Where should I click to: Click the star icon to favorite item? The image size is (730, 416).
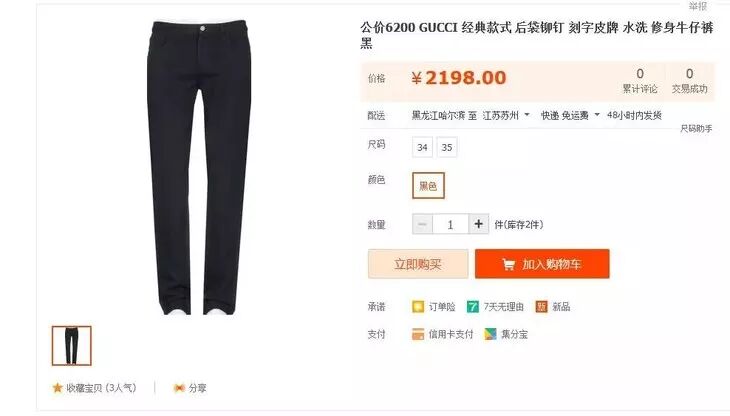click(57, 388)
